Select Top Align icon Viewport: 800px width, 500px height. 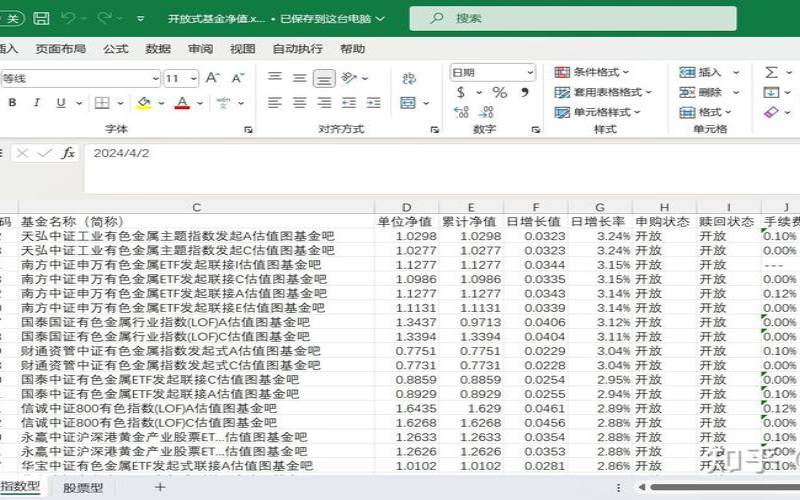pos(275,78)
